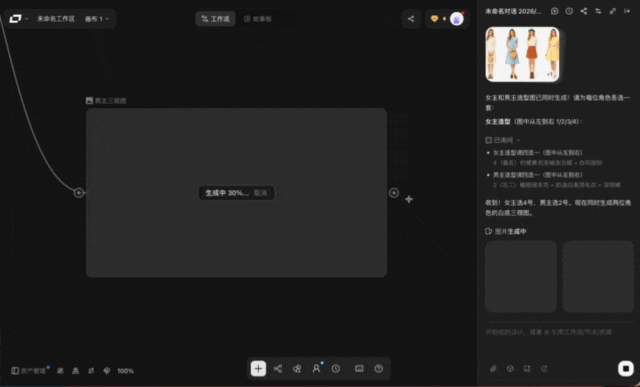The height and width of the screenshot is (387, 640).
Task: Open the gold credits badge
Action: tap(435, 19)
